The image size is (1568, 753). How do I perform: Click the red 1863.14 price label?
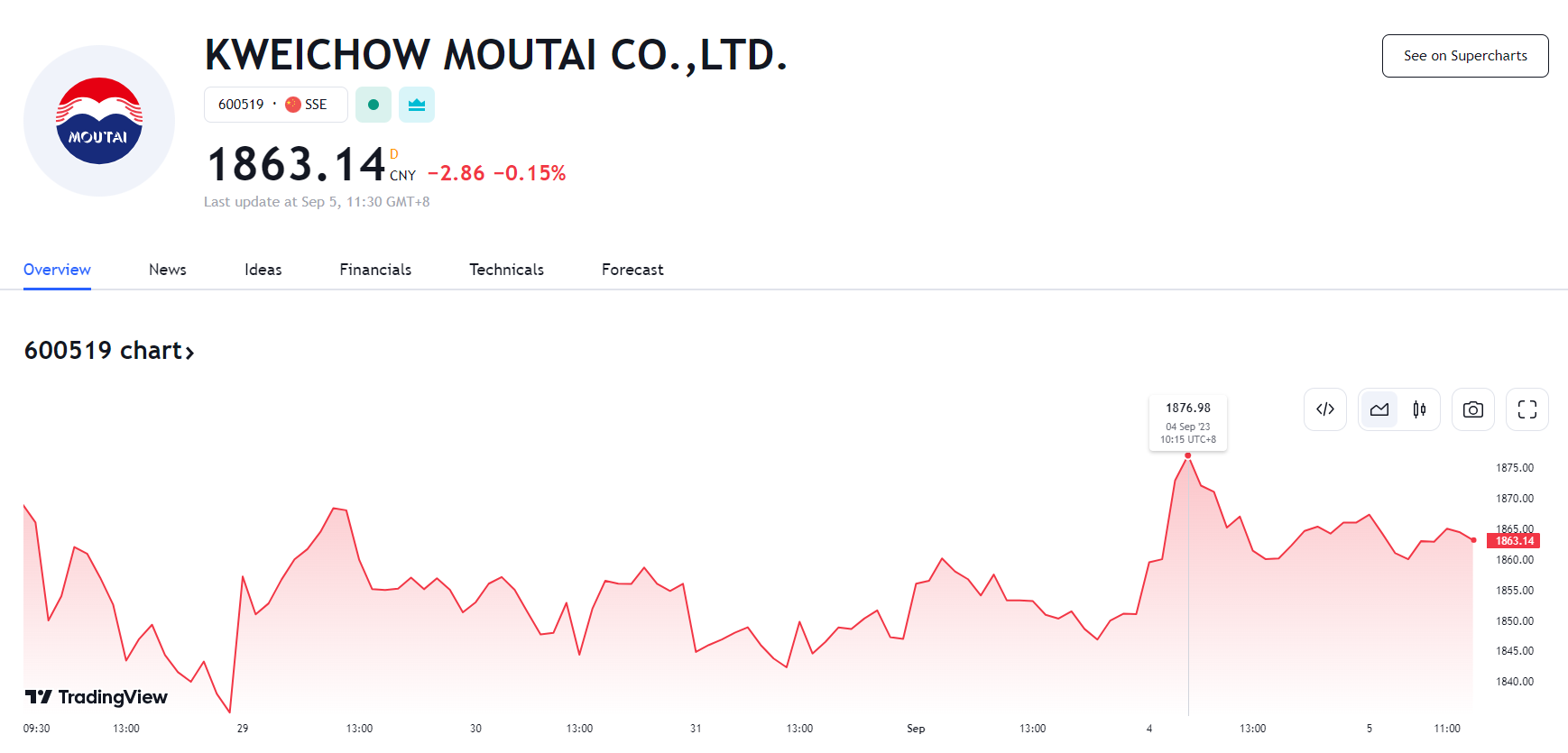(x=1514, y=541)
